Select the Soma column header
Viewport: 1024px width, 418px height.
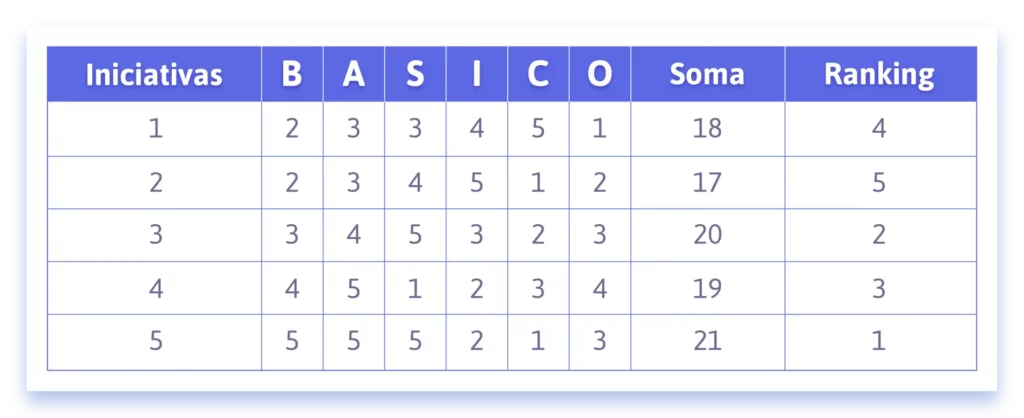(x=707, y=75)
